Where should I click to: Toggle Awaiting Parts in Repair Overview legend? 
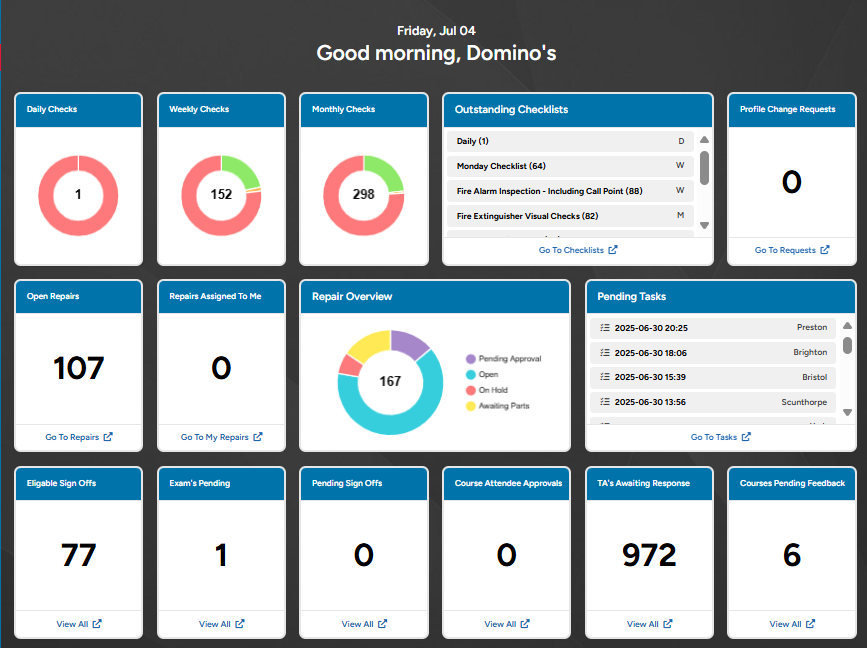tap(498, 406)
